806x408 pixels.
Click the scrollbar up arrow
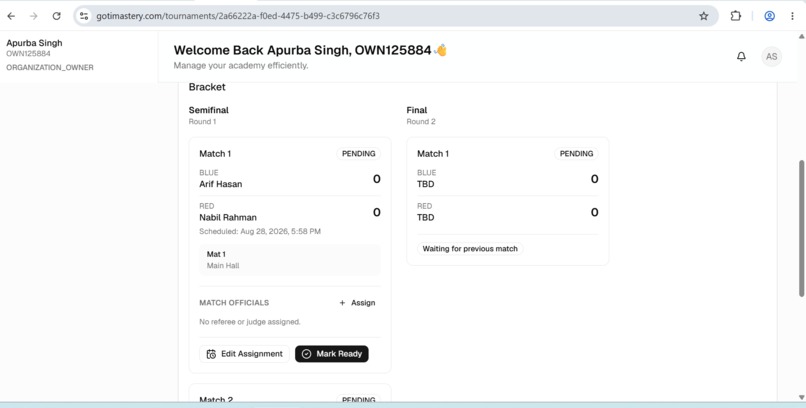click(801, 36)
